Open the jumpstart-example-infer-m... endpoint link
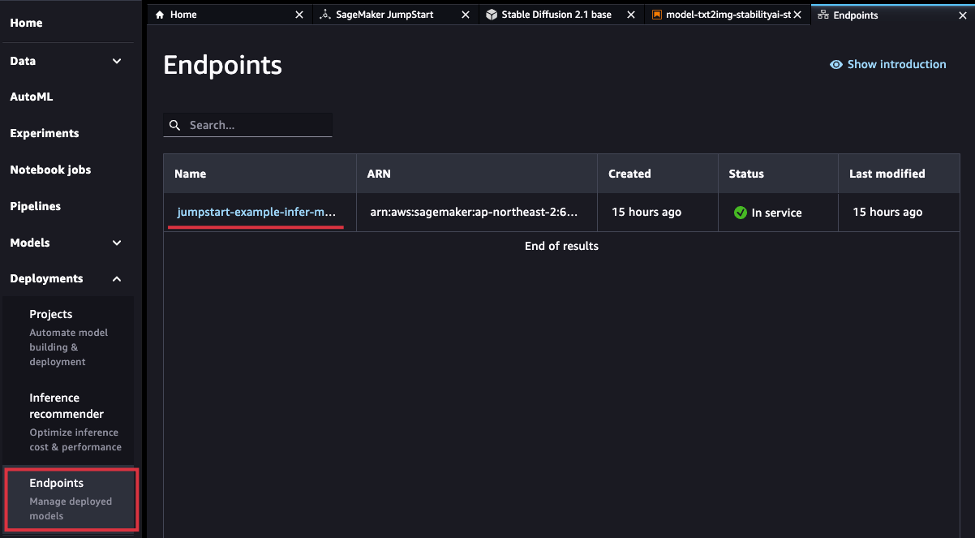The height and width of the screenshot is (539, 977). coord(256,212)
